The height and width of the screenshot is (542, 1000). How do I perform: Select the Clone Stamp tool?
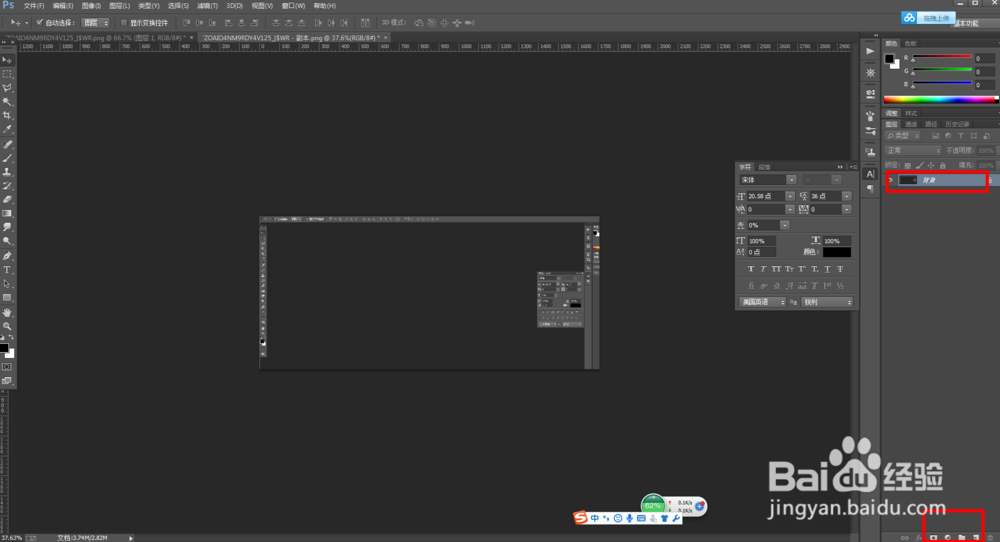point(7,172)
